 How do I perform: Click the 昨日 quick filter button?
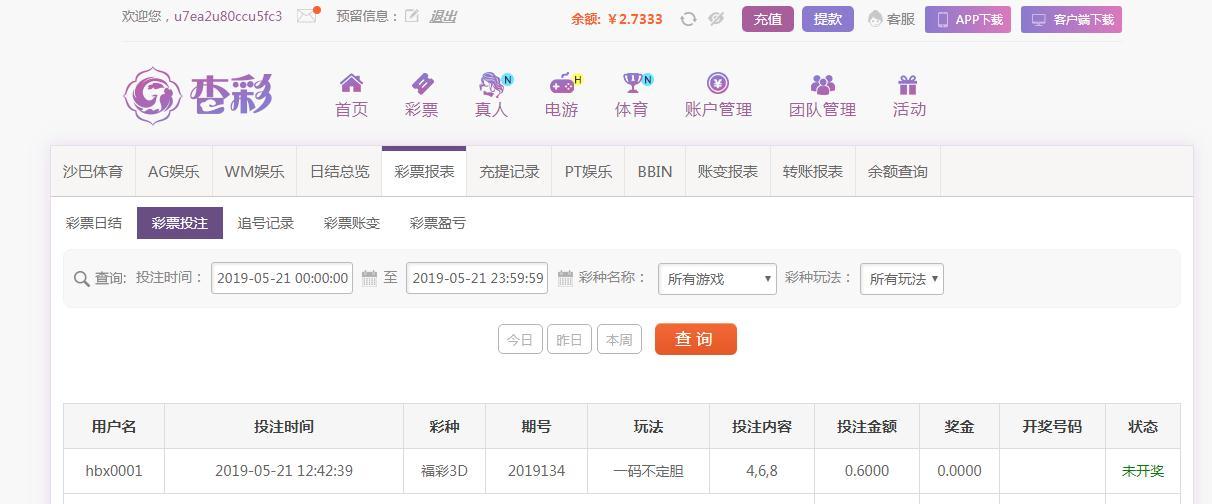[569, 339]
